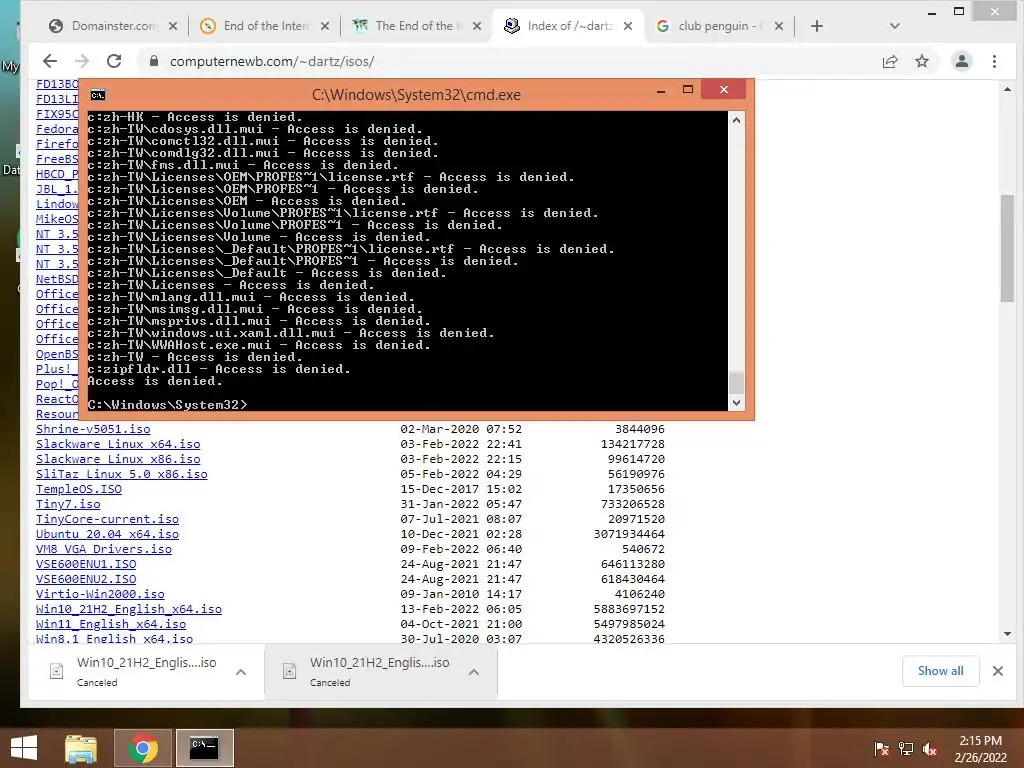Click the forward navigation arrow
Screen dimensions: 1024x768
(82, 61)
